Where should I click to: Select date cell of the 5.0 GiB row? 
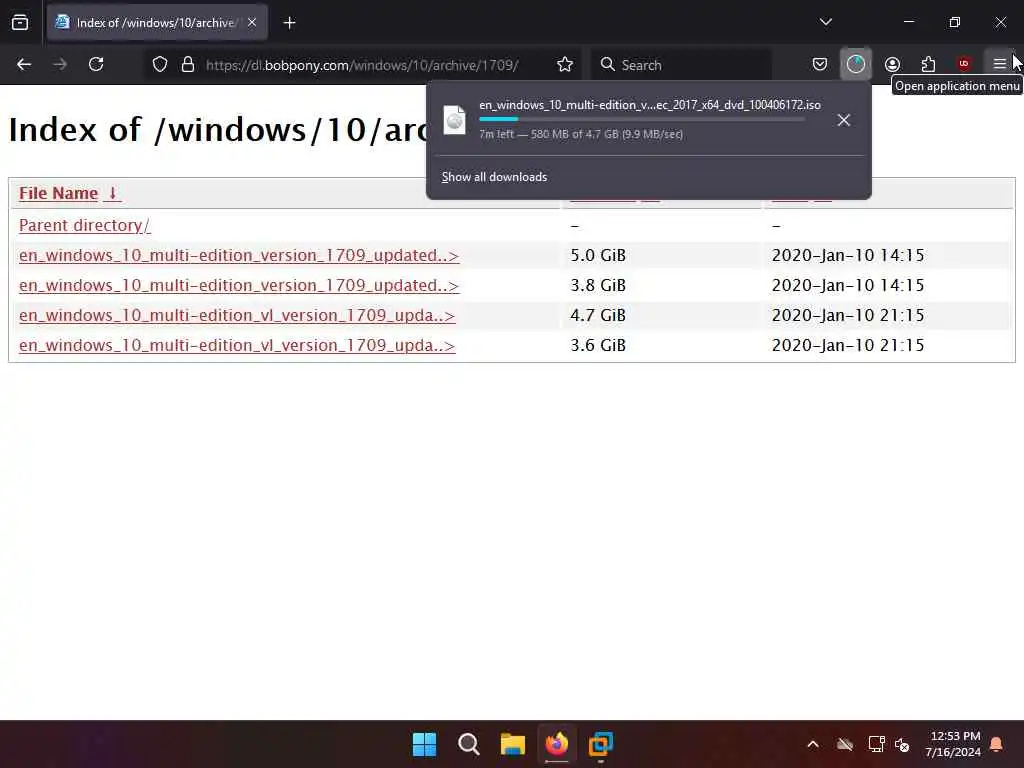point(848,255)
